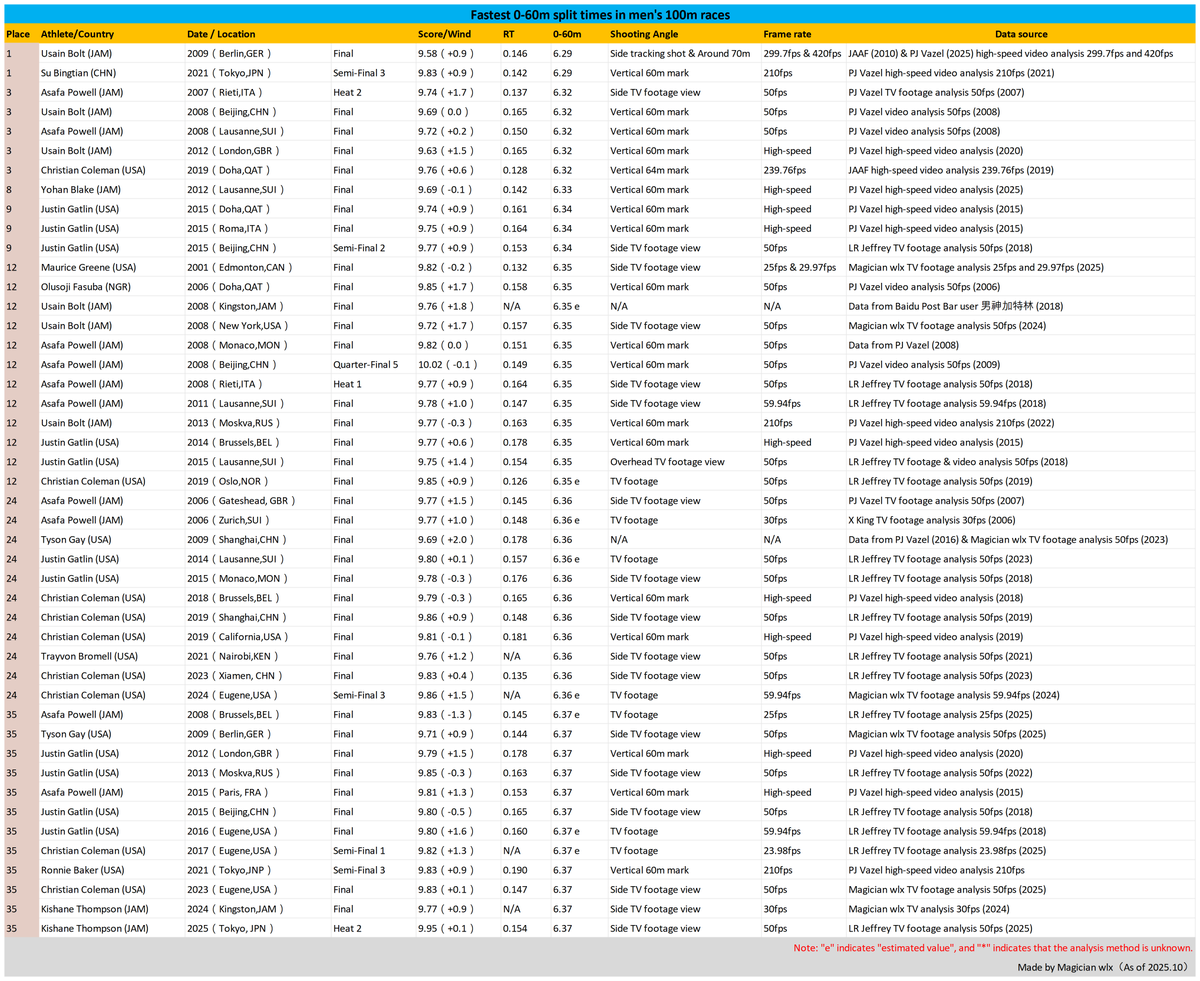The image size is (1200, 981).
Task: Select the "Data source" column header
Action: pyautogui.click(x=1020, y=34)
